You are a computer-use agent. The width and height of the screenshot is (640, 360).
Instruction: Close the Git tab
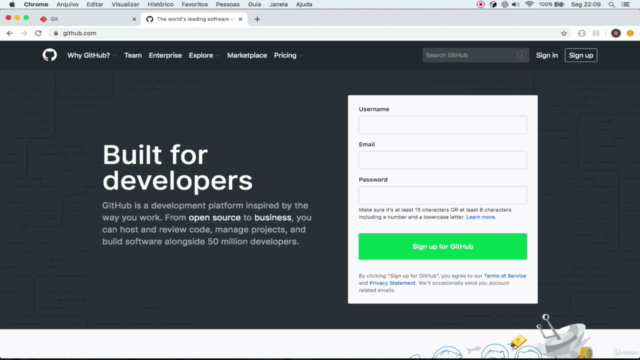coord(134,19)
